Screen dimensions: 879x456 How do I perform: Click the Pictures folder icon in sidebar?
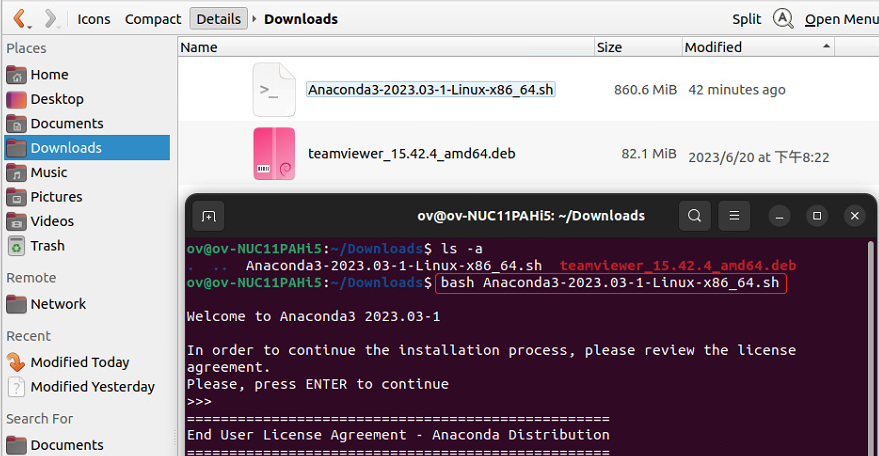point(16,197)
